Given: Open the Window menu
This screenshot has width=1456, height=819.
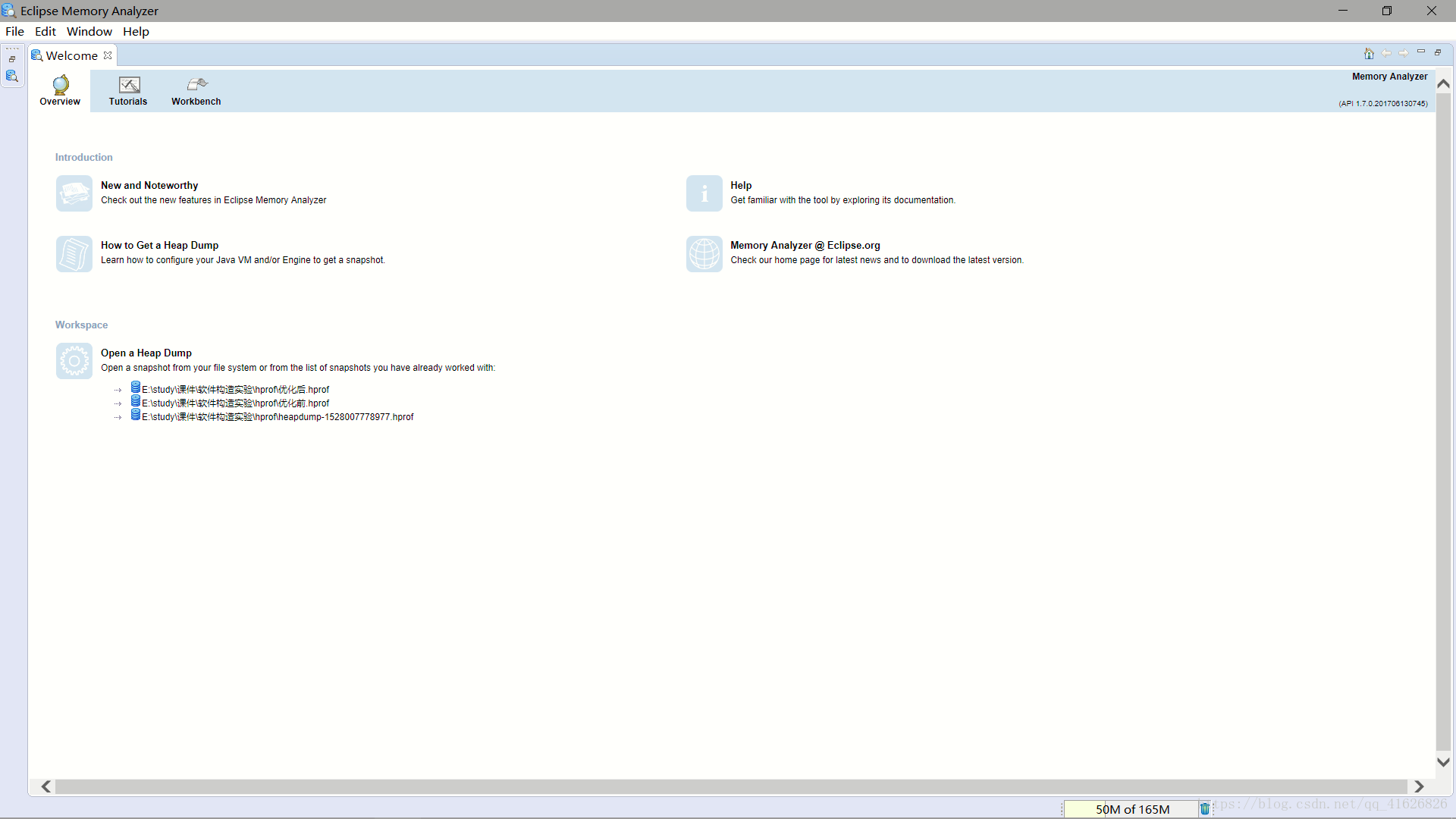Looking at the screenshot, I should pos(89,31).
